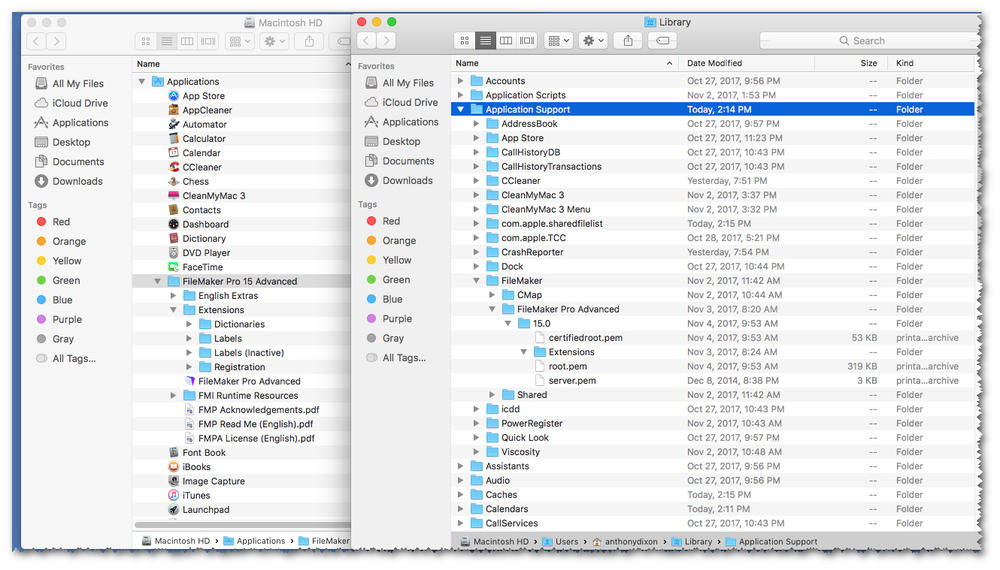The width and height of the screenshot is (1000, 570).
Task: Click the Share button in Library window toolbar
Action: pyautogui.click(x=627, y=41)
